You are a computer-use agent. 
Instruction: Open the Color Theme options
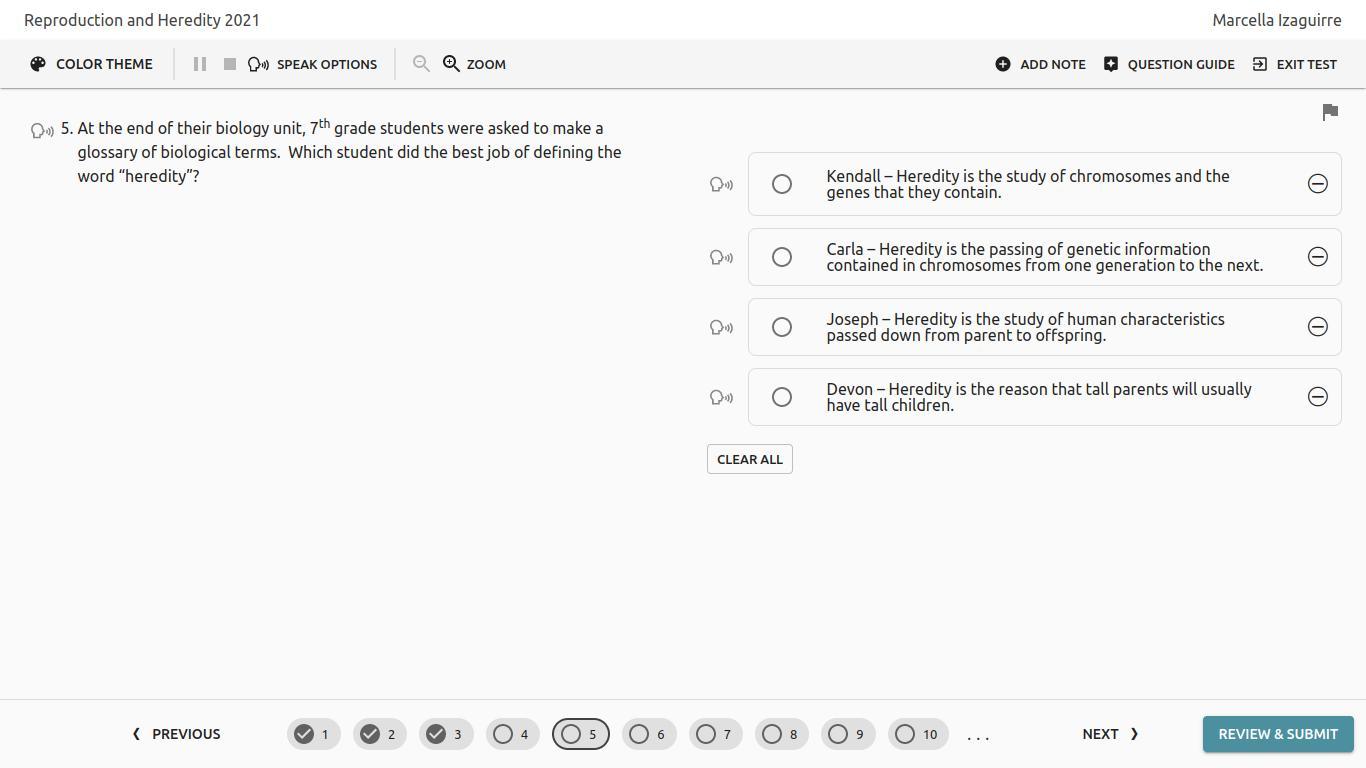(92, 64)
